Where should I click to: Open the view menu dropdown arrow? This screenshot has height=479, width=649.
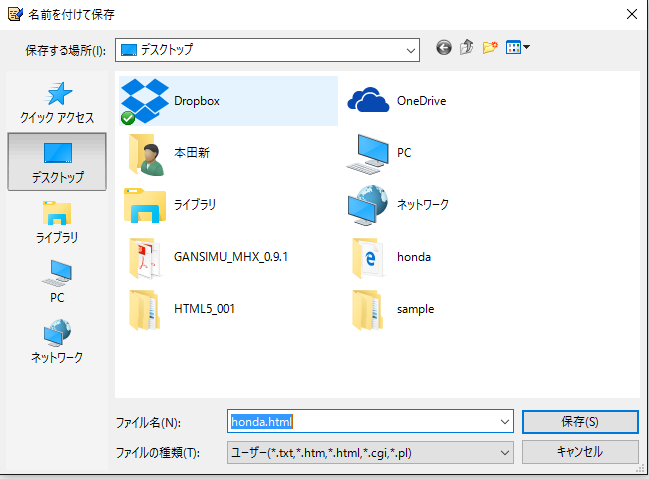point(526,47)
